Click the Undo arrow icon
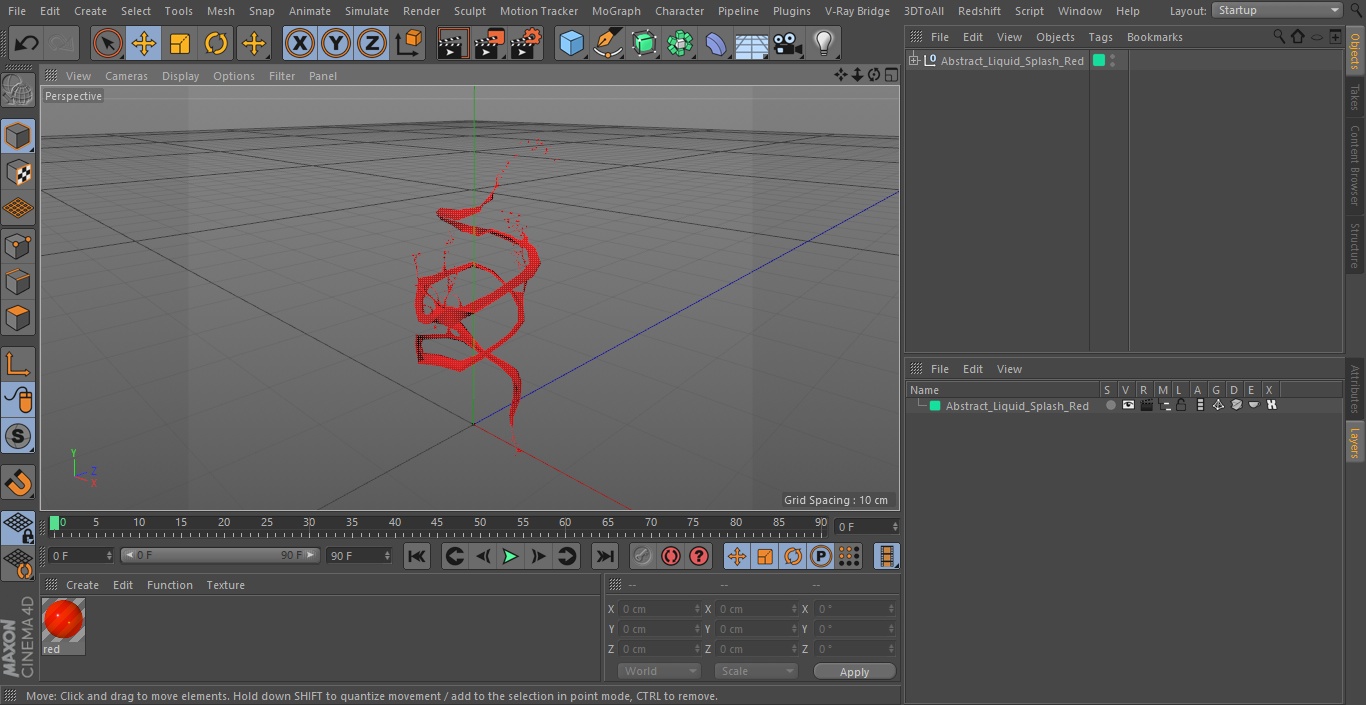 [27, 43]
